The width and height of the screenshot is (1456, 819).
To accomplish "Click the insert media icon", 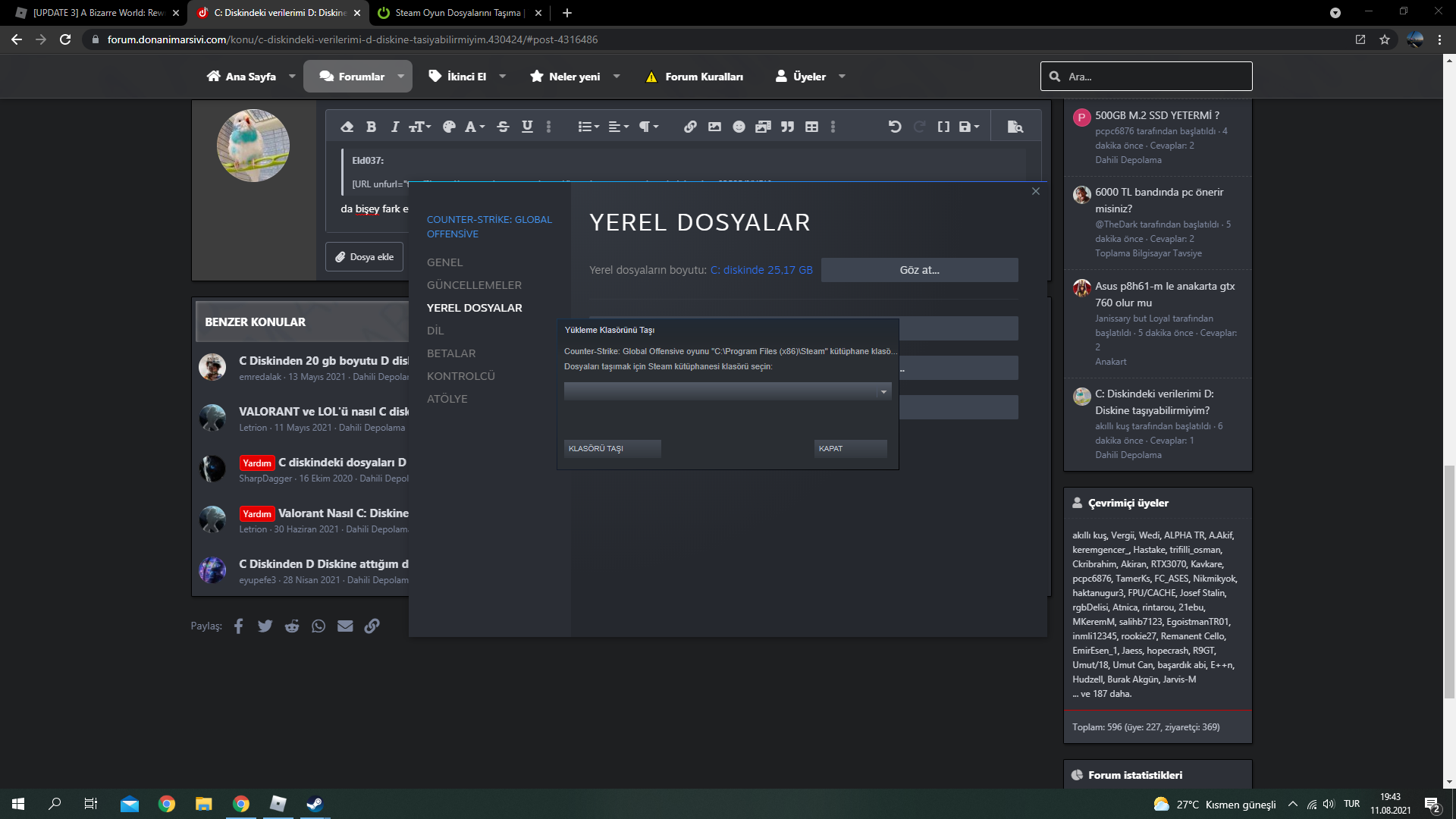I will coord(763,127).
